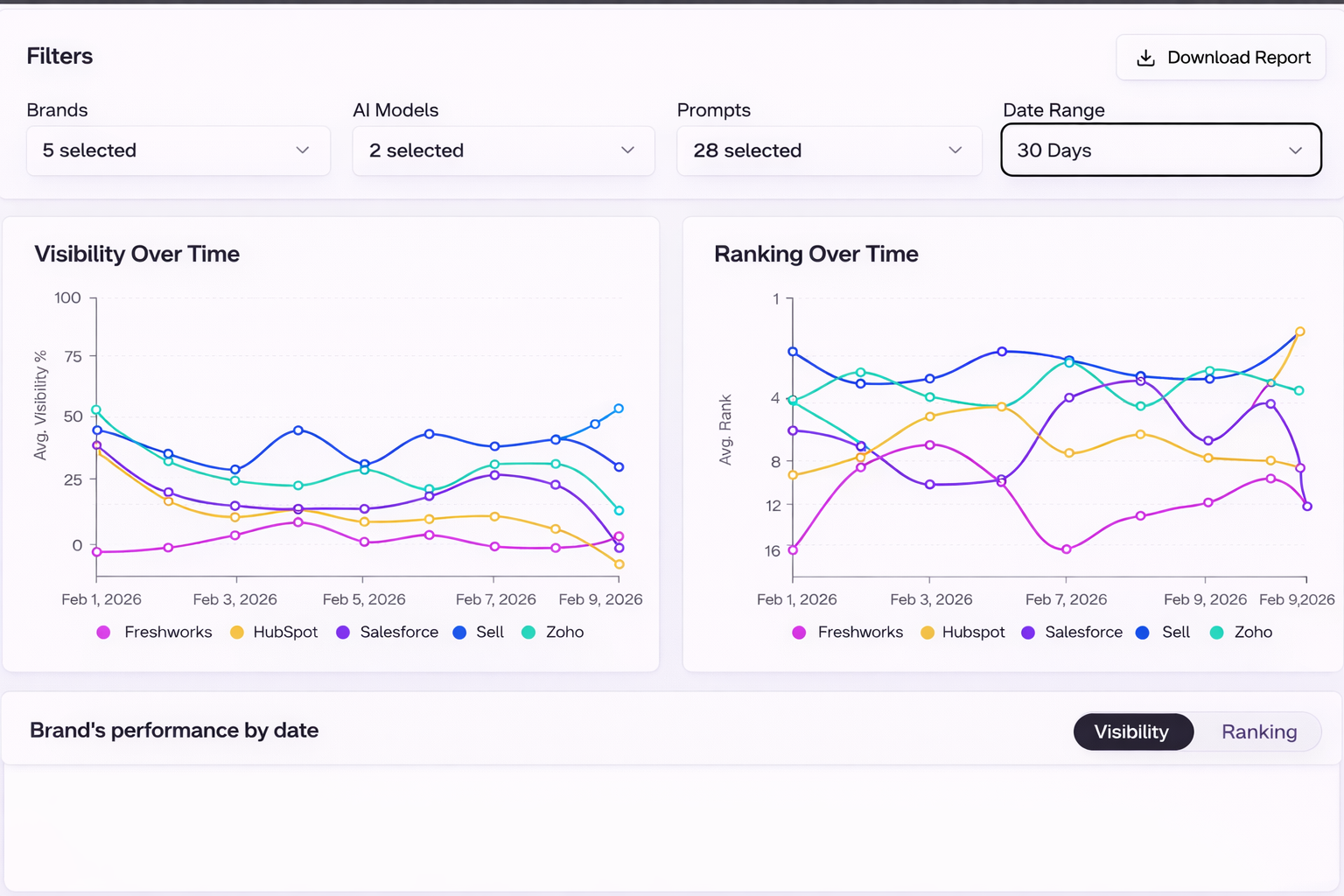The width and height of the screenshot is (1344, 896).
Task: Click the Hubspot legend marker in Ranking chart
Action: pos(927,633)
